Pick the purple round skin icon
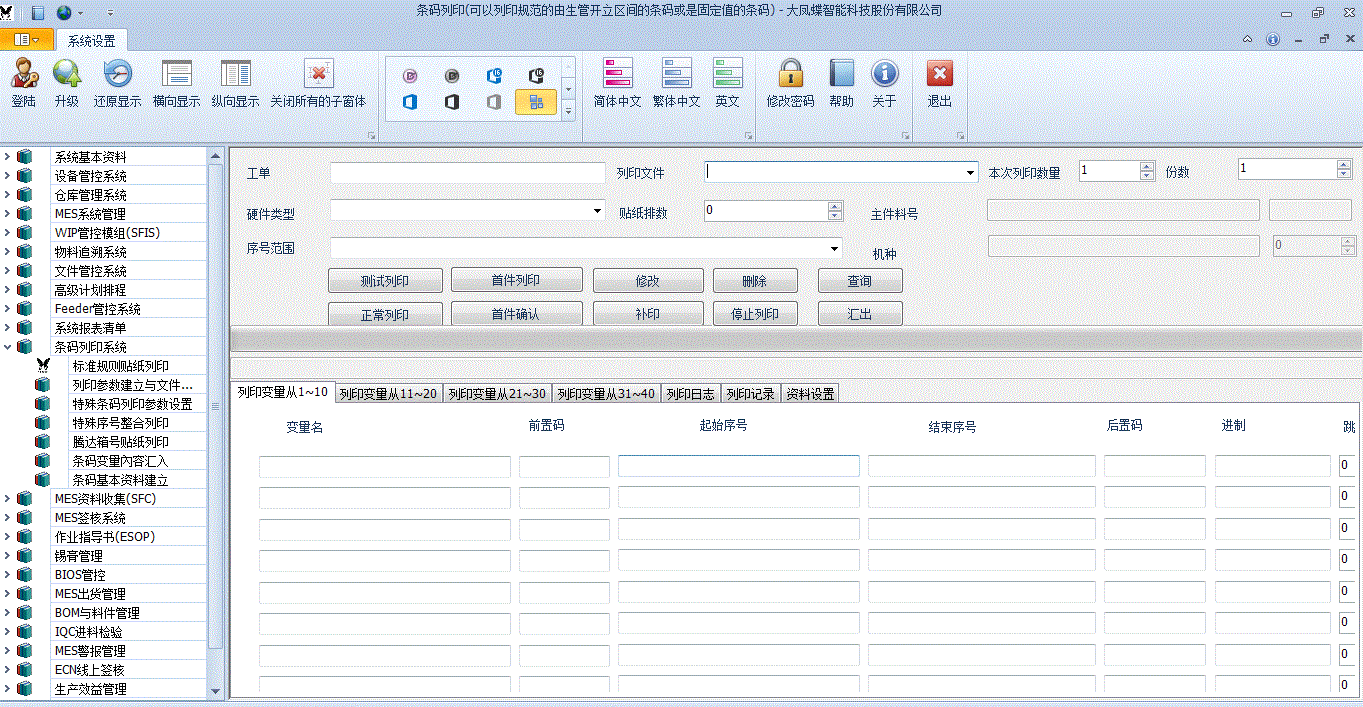The height and width of the screenshot is (707, 1363). pos(409,76)
